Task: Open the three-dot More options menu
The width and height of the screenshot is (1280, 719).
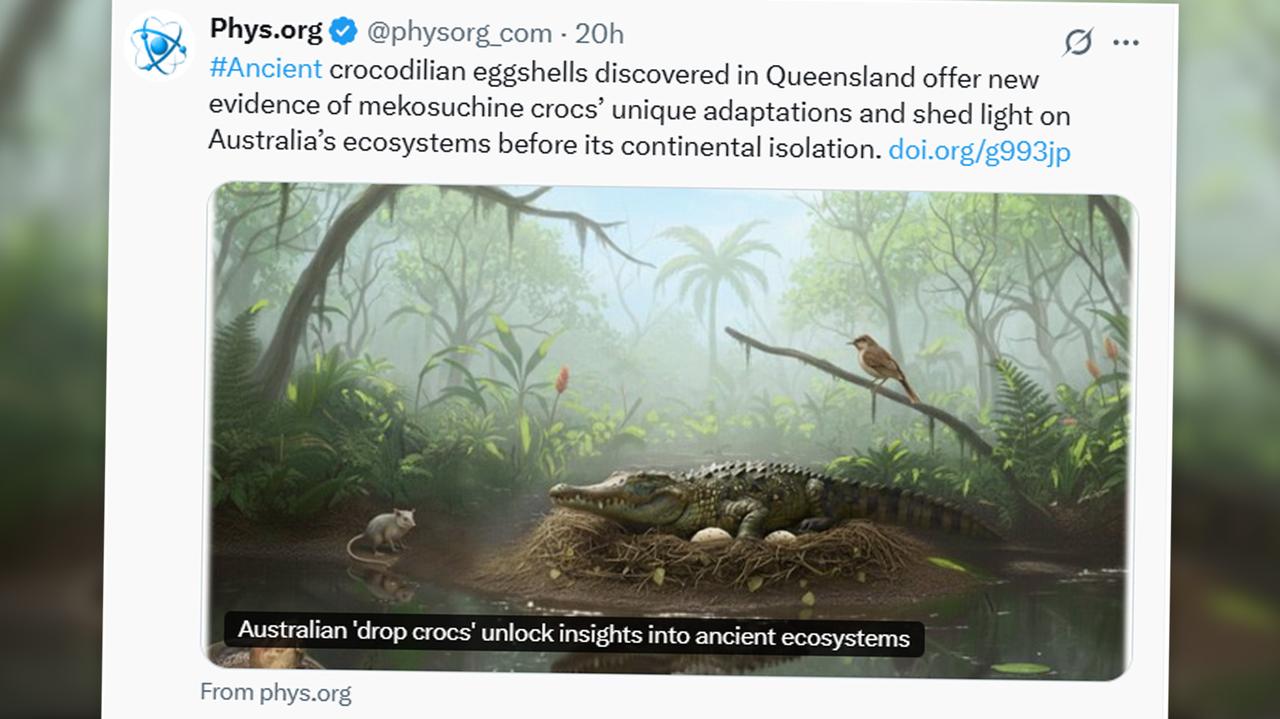Action: [x=1126, y=43]
